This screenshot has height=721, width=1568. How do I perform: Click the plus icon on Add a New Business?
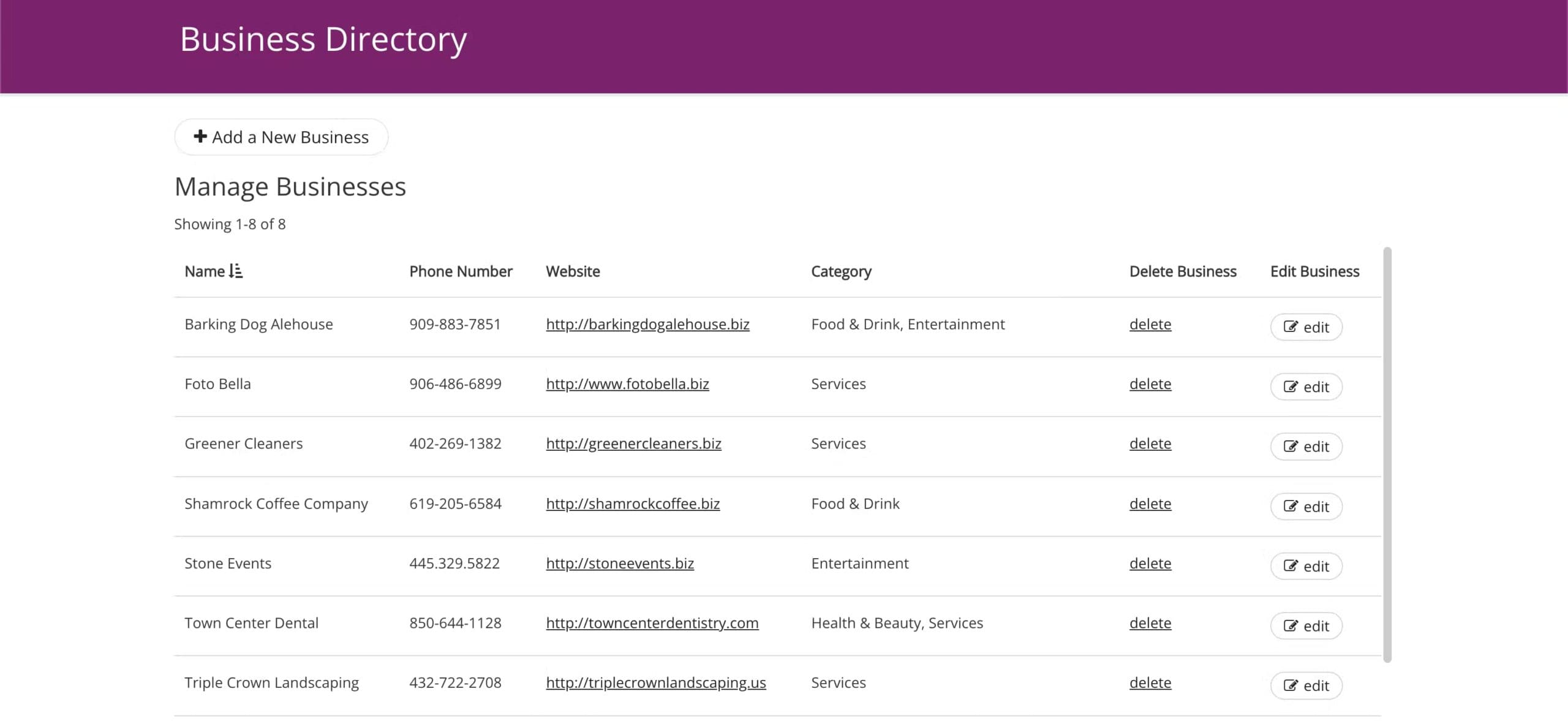point(200,136)
